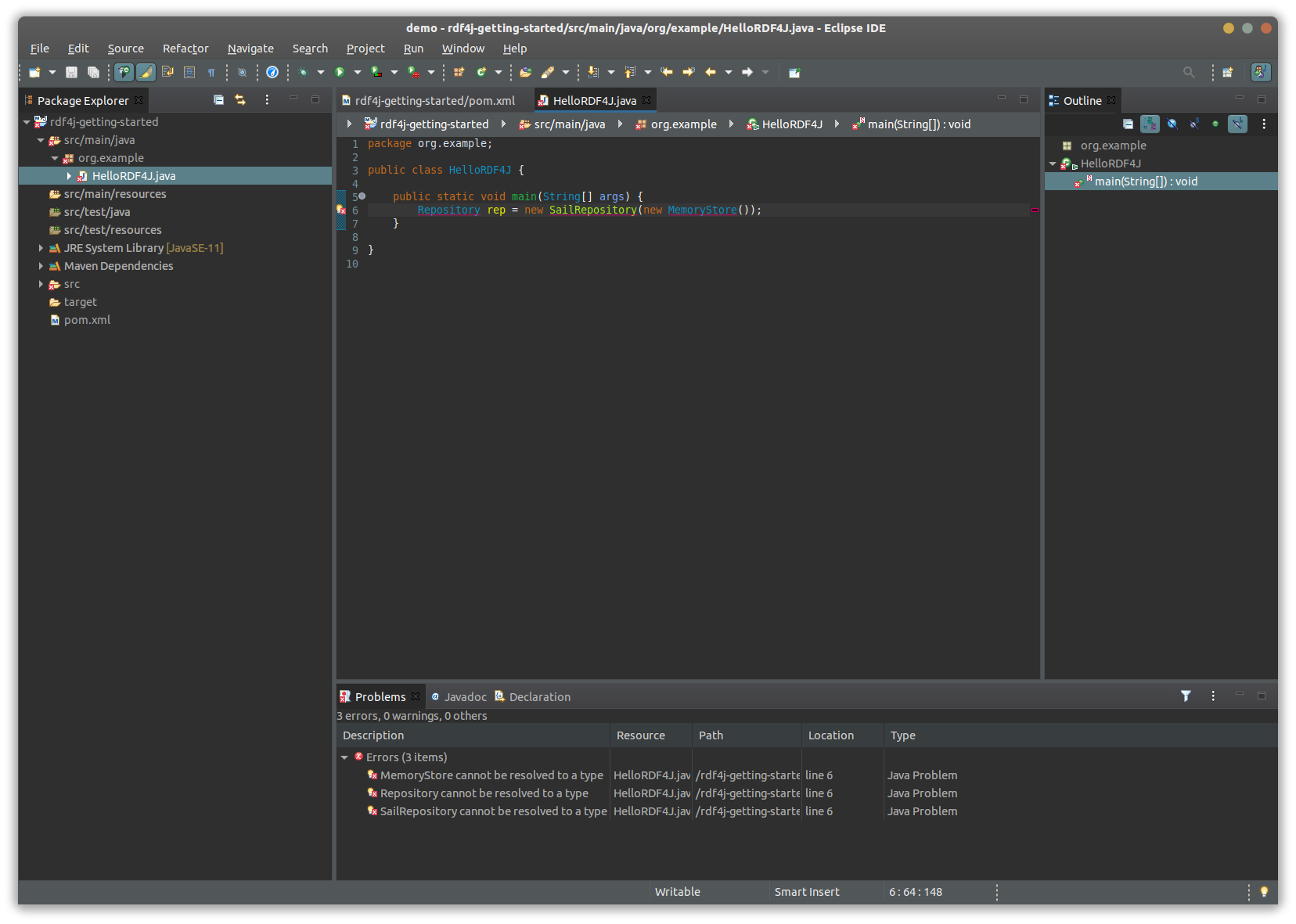Toggle Link with Editor in Package Explorer

240,99
